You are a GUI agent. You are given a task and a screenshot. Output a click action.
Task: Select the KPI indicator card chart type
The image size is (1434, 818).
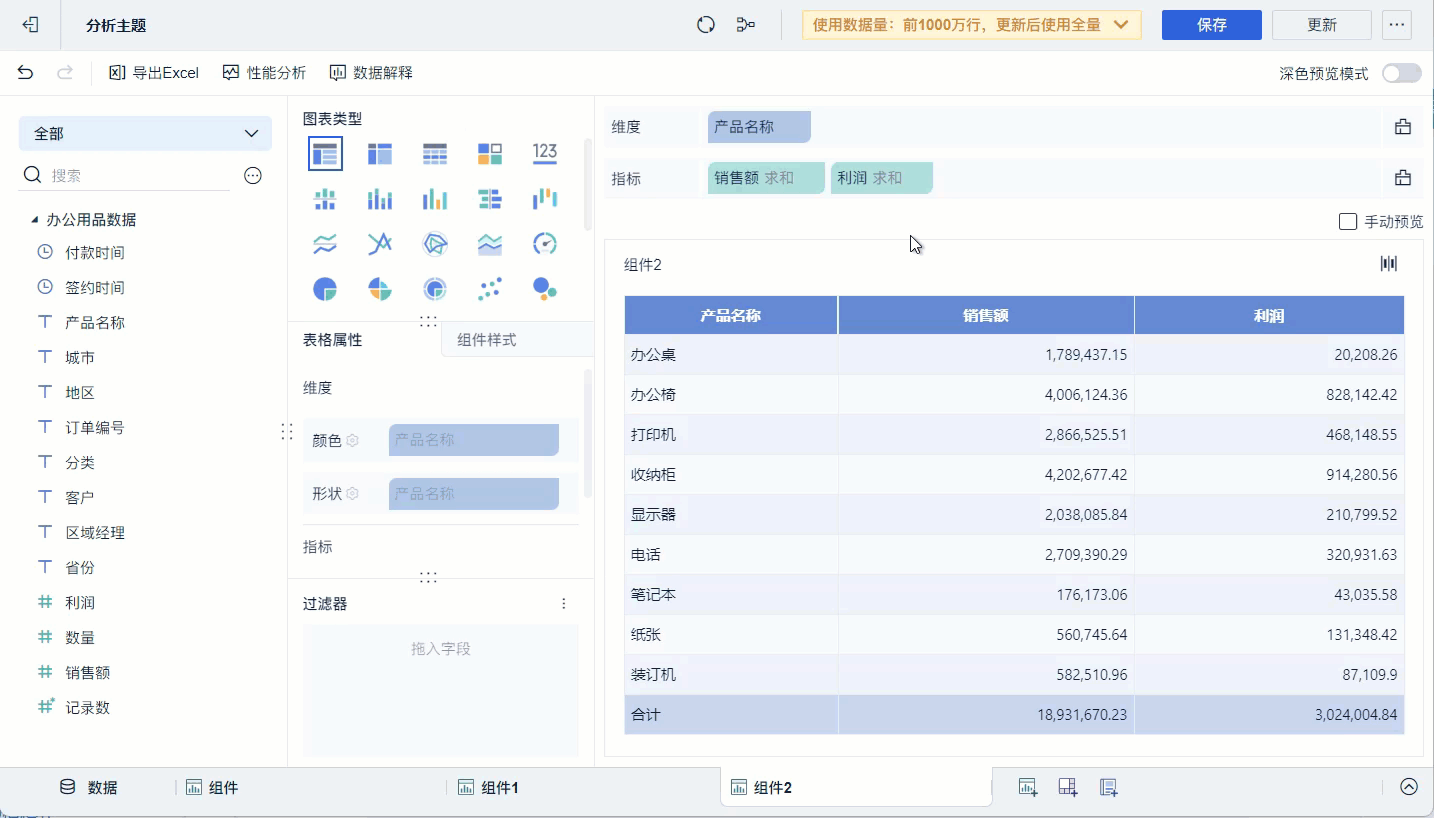point(490,153)
